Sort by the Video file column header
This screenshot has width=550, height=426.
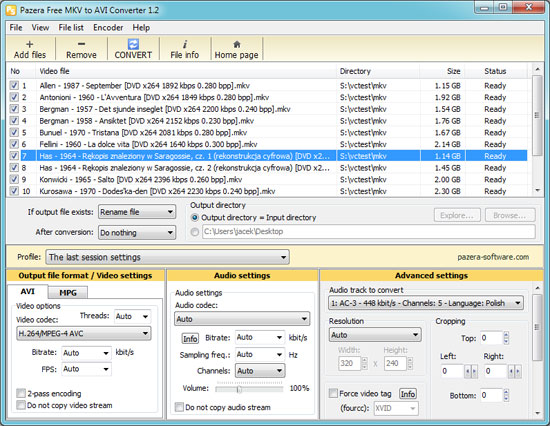pyautogui.click(x=186, y=71)
